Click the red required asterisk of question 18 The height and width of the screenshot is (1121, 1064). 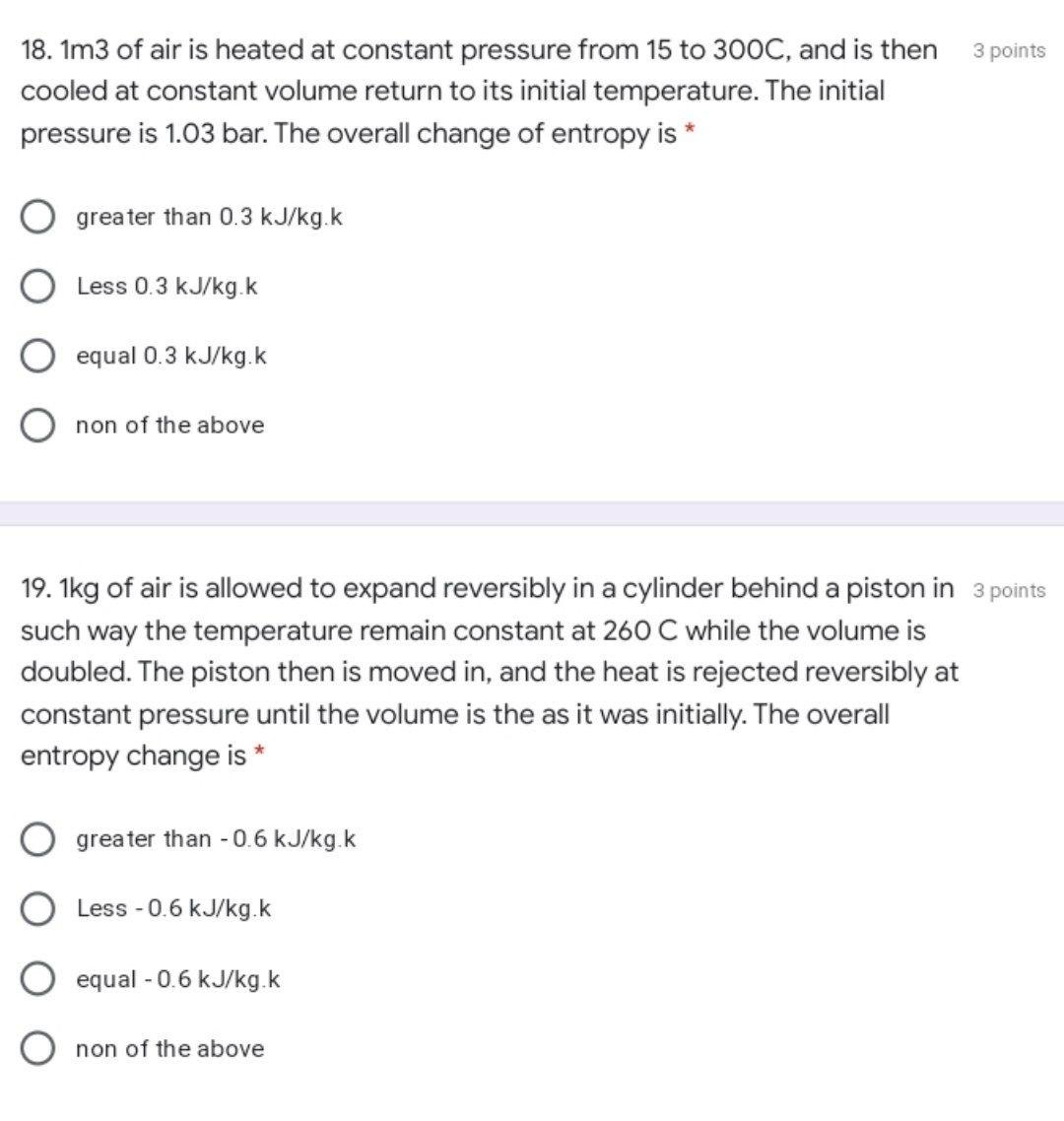pyautogui.click(x=690, y=129)
